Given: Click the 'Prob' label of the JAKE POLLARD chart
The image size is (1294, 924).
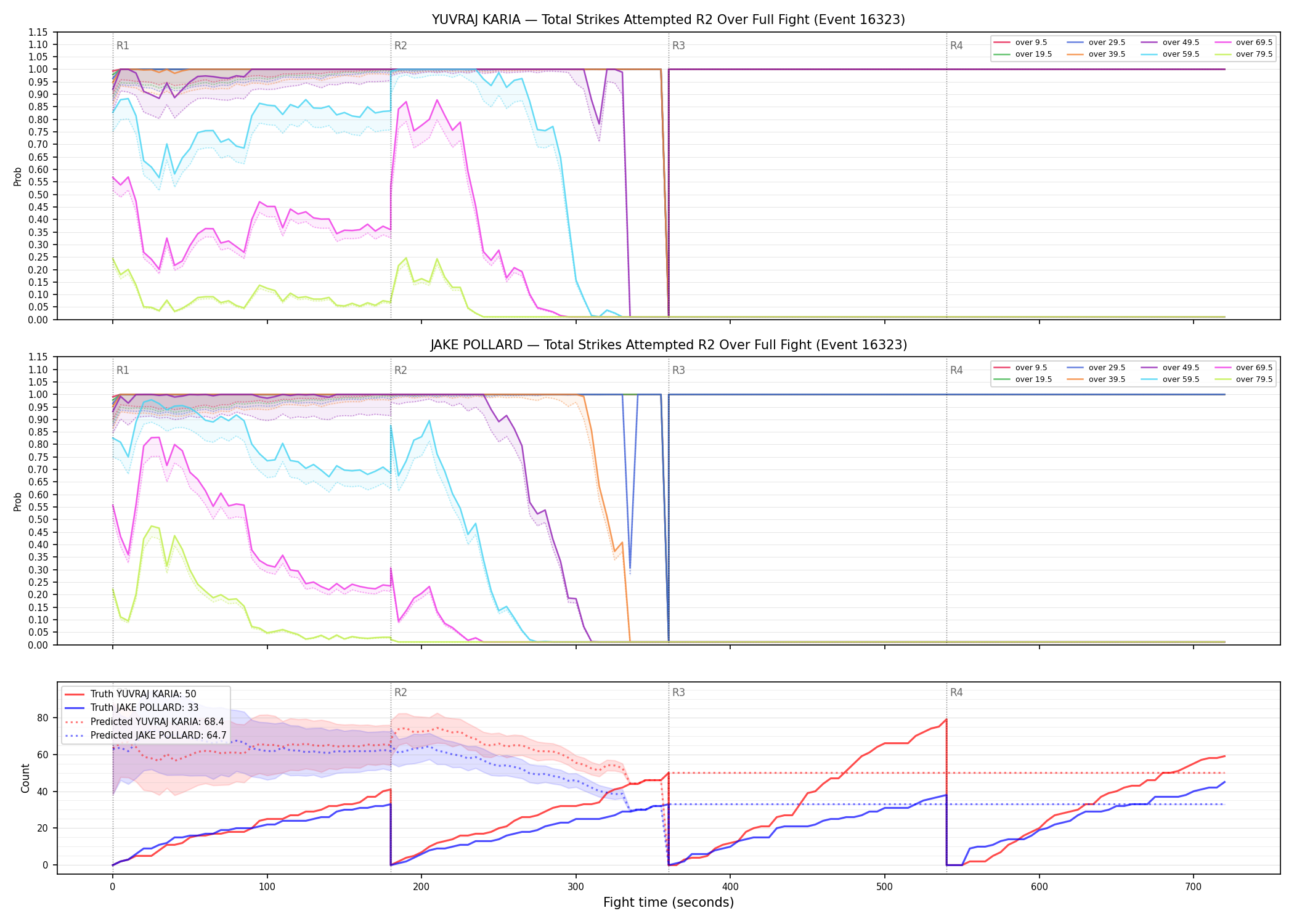Looking at the screenshot, I should [18, 501].
